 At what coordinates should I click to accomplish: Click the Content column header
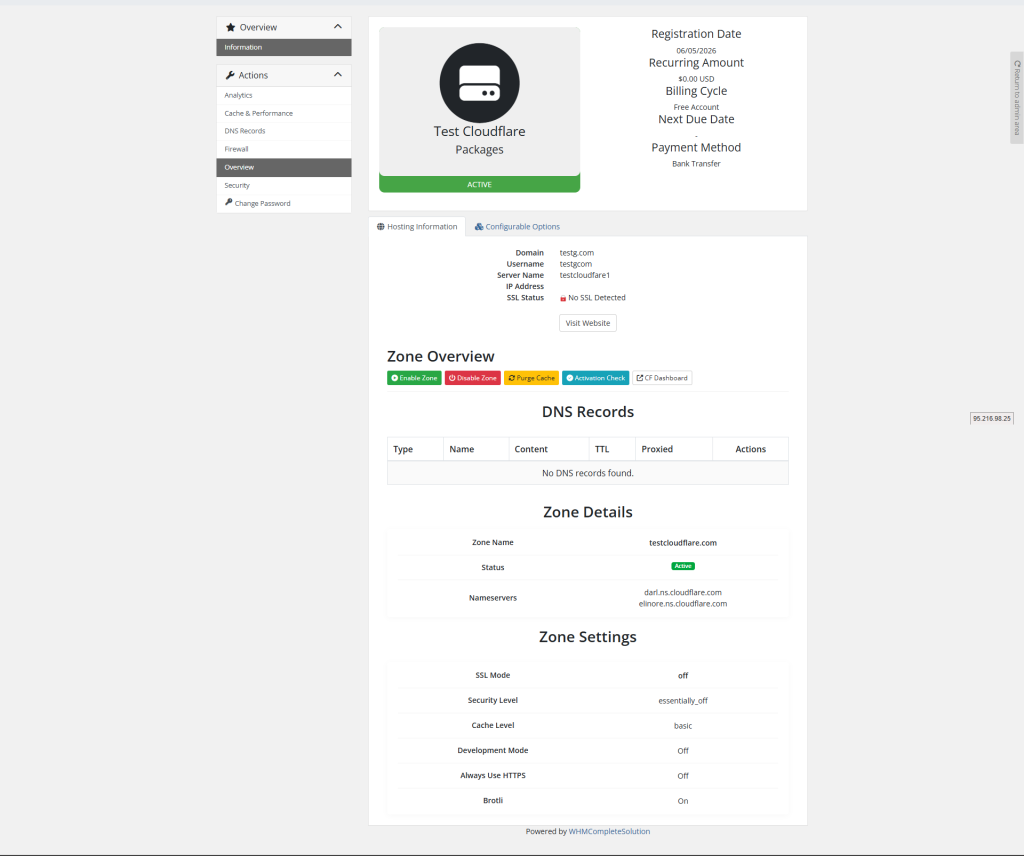pyautogui.click(x=549, y=449)
